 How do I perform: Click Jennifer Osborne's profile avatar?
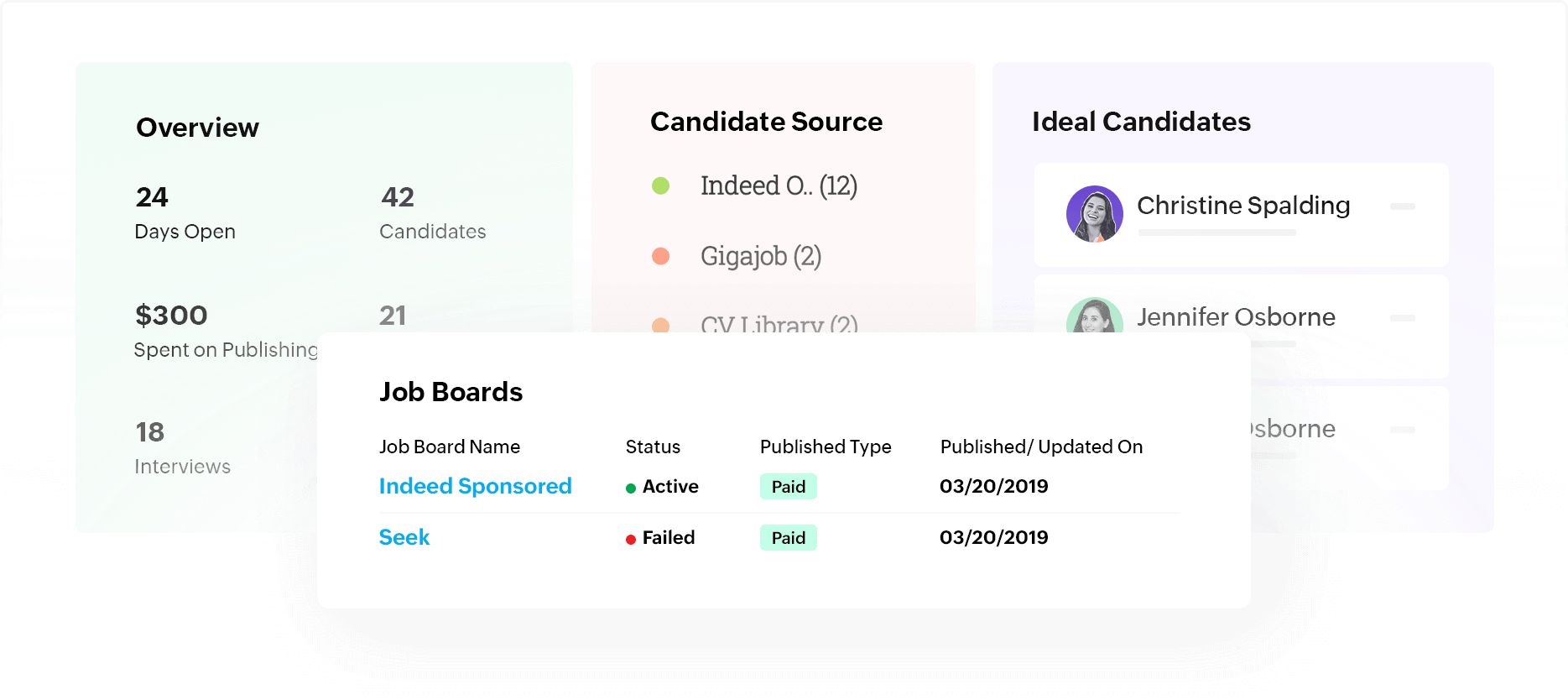coord(1094,316)
